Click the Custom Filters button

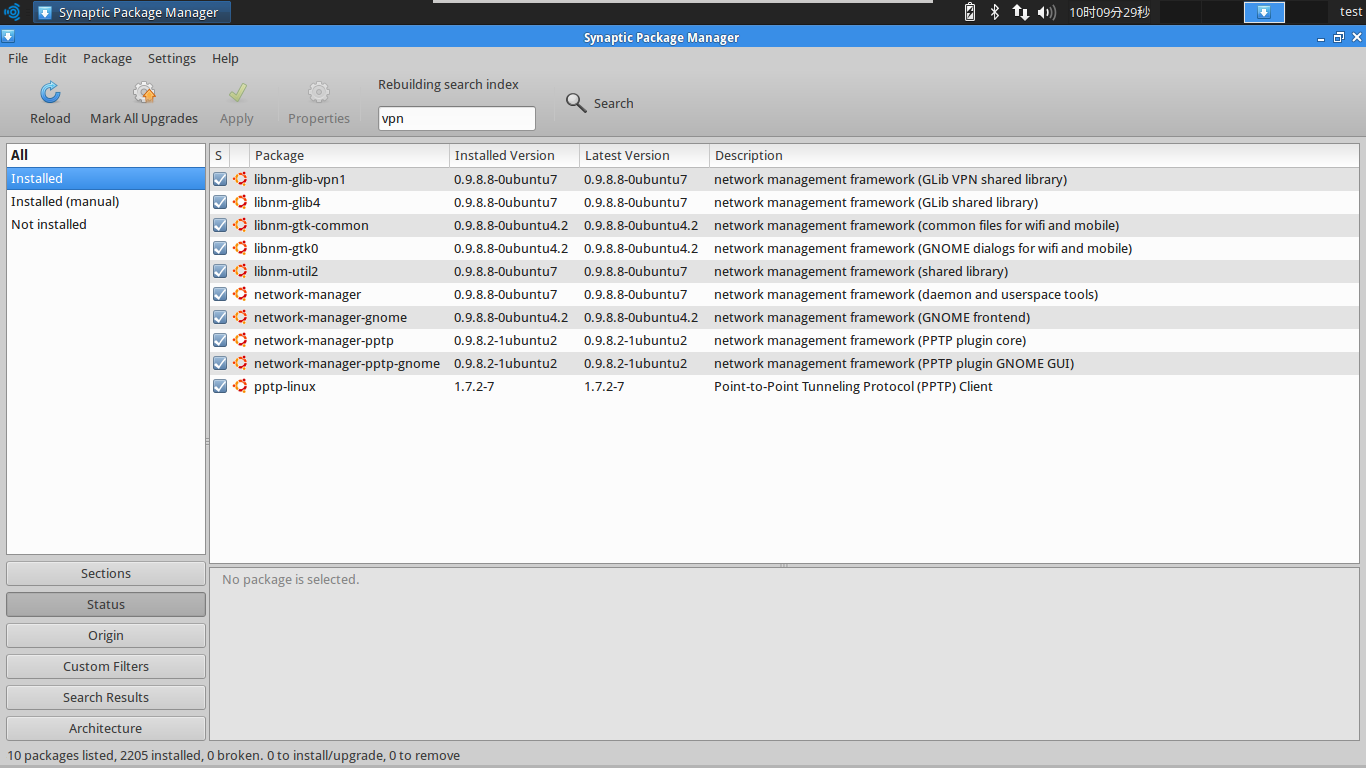click(106, 666)
